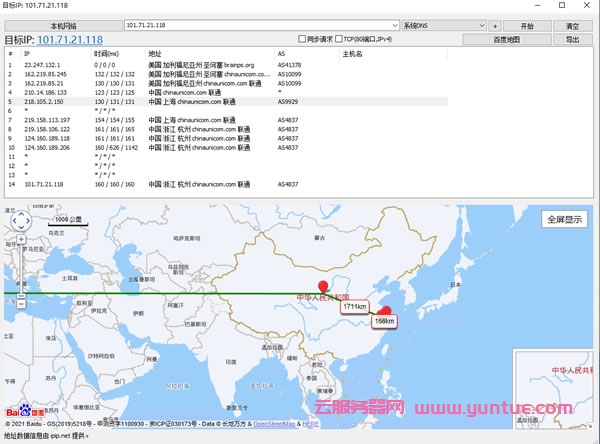Click the 地址 column header
Image resolution: width=600 pixels, height=444 pixels.
click(154, 53)
